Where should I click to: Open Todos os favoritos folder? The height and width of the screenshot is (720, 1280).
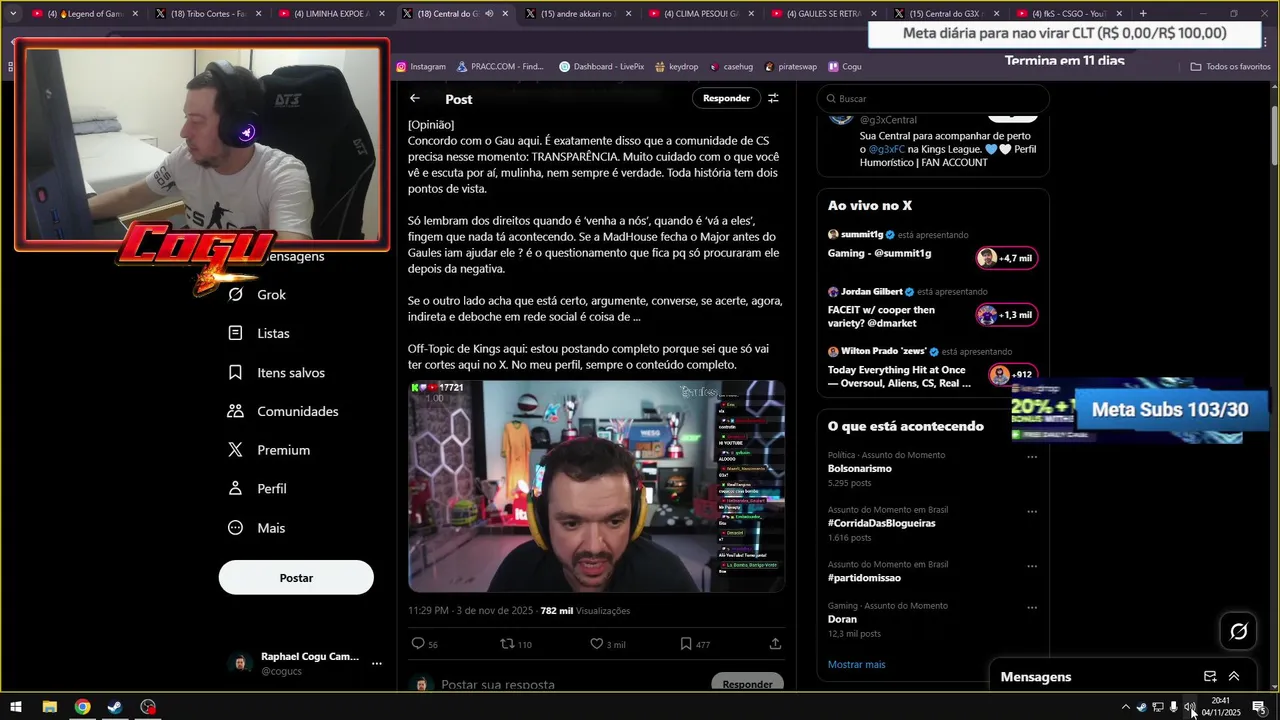pyautogui.click(x=1230, y=67)
